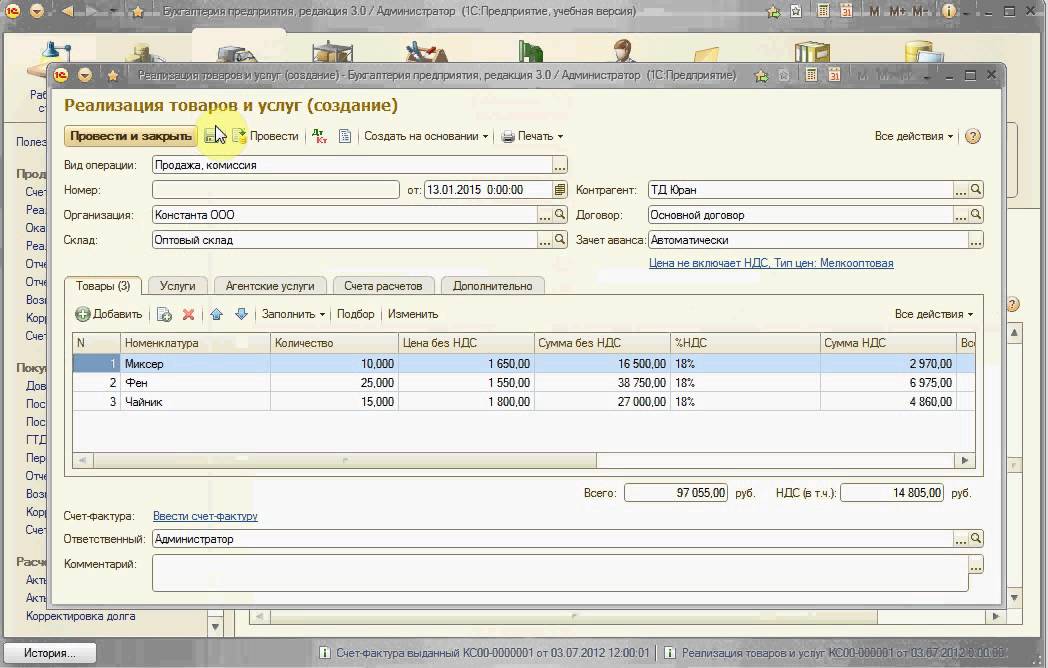Open Администратор record with magnifier

coord(976,538)
